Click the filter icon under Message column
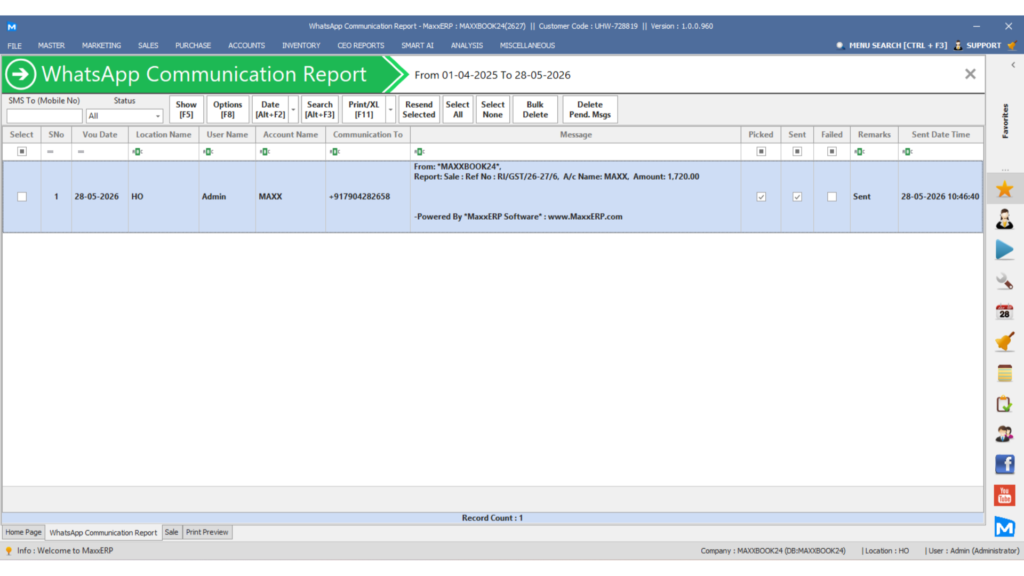Viewport: 1024px width, 576px height. pos(419,152)
